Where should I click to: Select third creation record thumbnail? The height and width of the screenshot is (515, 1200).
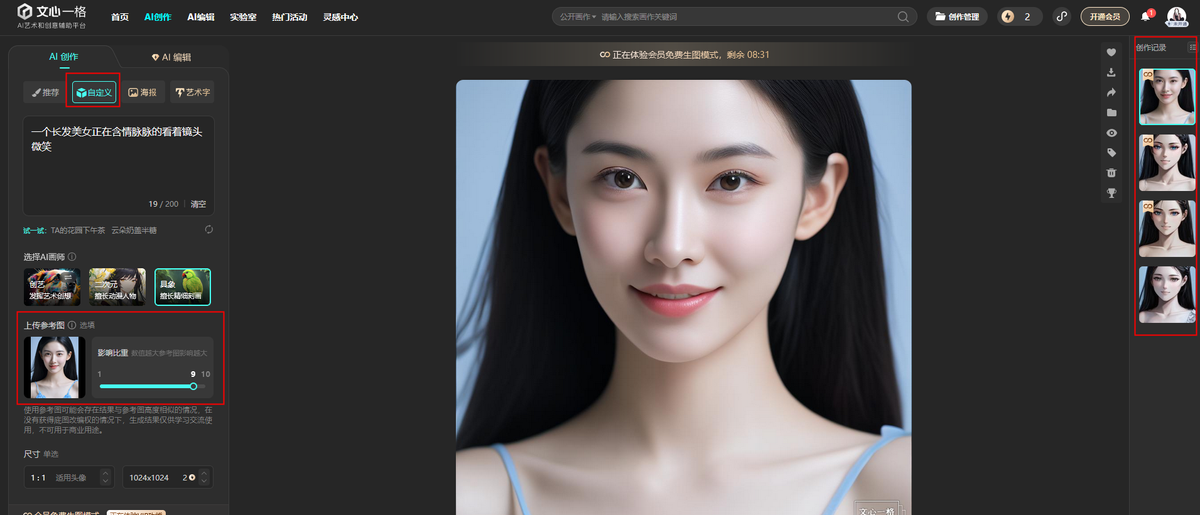(1167, 228)
